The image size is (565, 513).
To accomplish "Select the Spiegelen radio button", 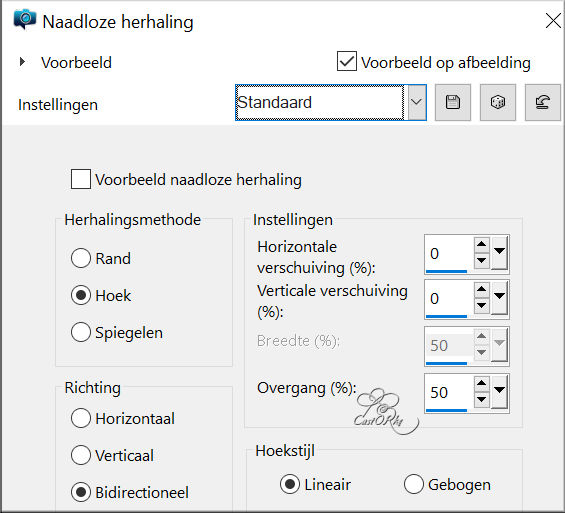I will pyautogui.click(x=81, y=332).
